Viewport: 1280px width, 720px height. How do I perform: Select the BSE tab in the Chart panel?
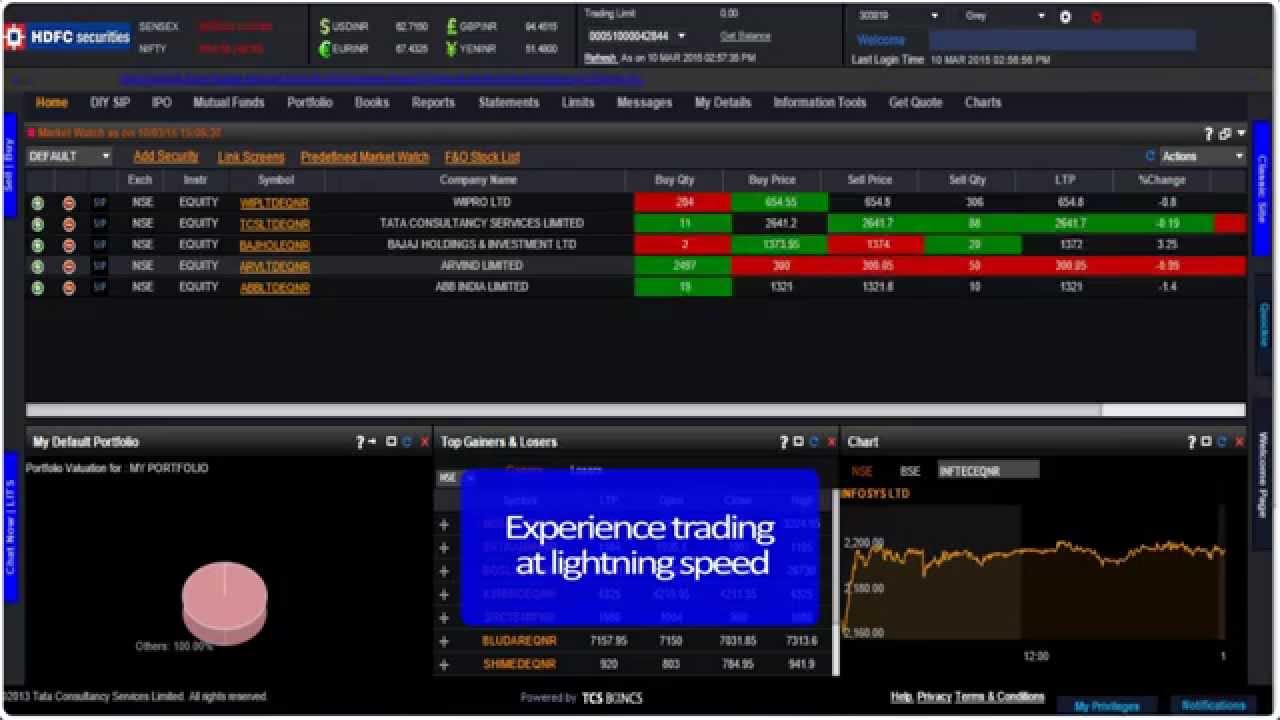910,471
